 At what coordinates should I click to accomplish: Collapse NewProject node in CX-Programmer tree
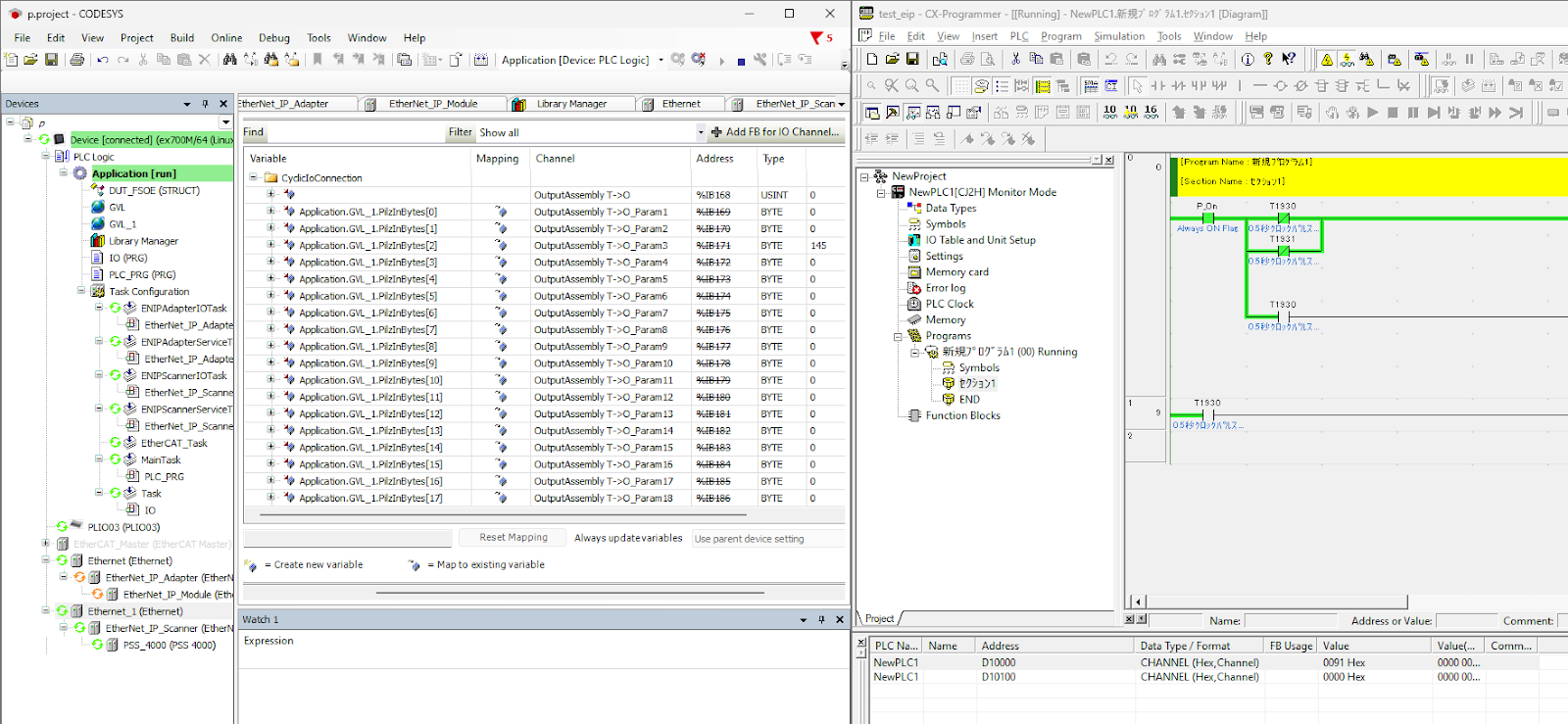pos(864,176)
